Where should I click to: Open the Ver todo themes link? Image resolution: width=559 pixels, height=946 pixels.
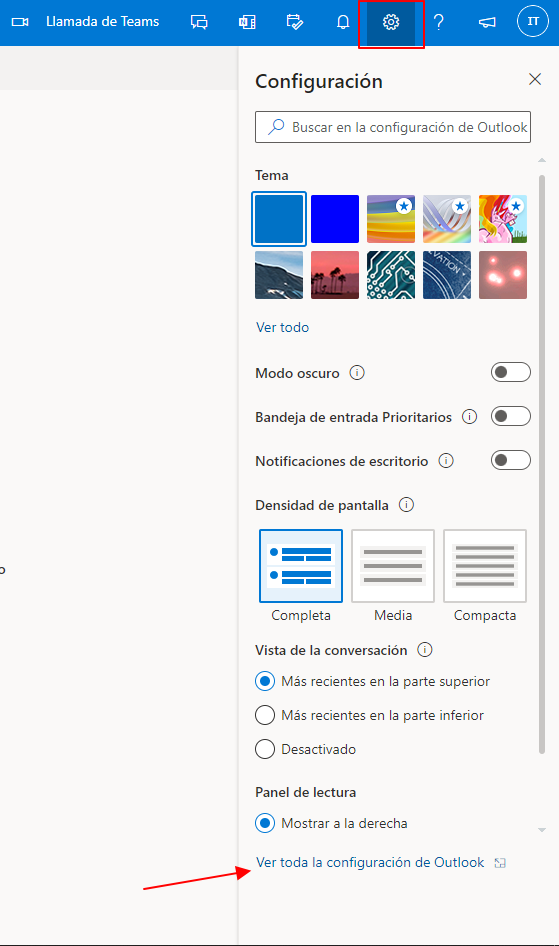click(282, 327)
